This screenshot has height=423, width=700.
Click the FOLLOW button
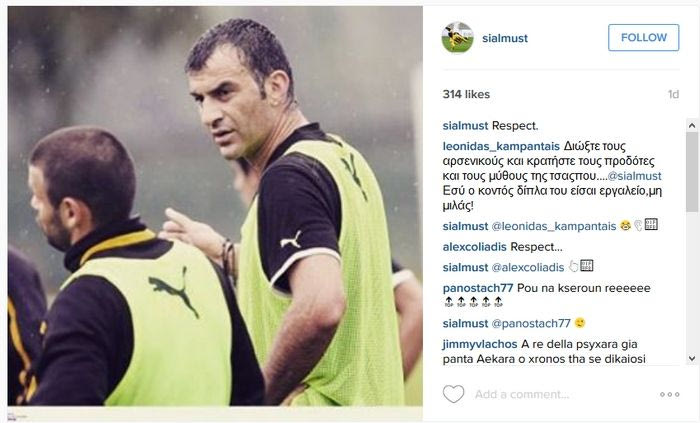pos(643,37)
